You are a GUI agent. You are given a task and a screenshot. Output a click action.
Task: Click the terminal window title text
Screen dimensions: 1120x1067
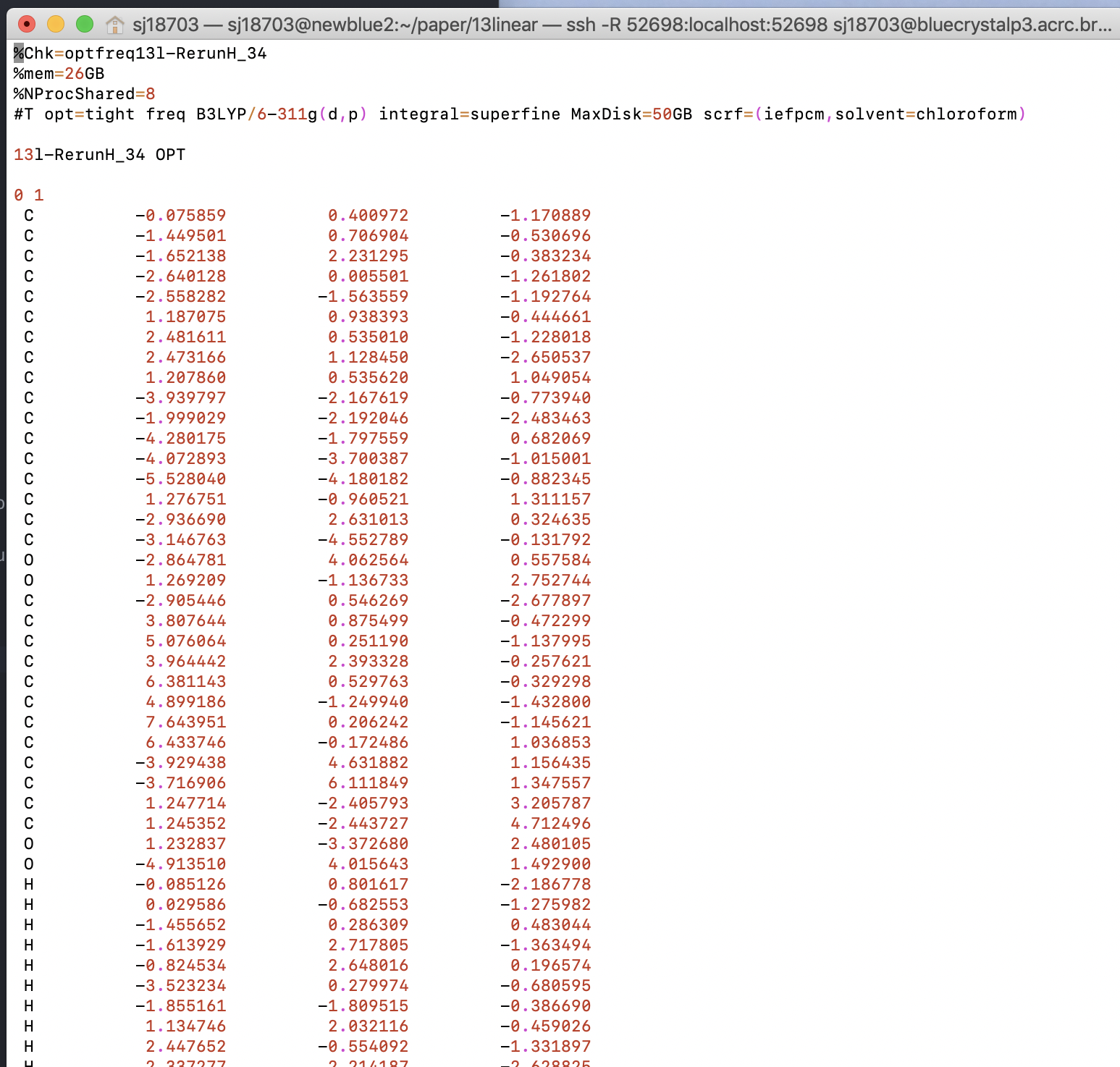[x=622, y=25]
